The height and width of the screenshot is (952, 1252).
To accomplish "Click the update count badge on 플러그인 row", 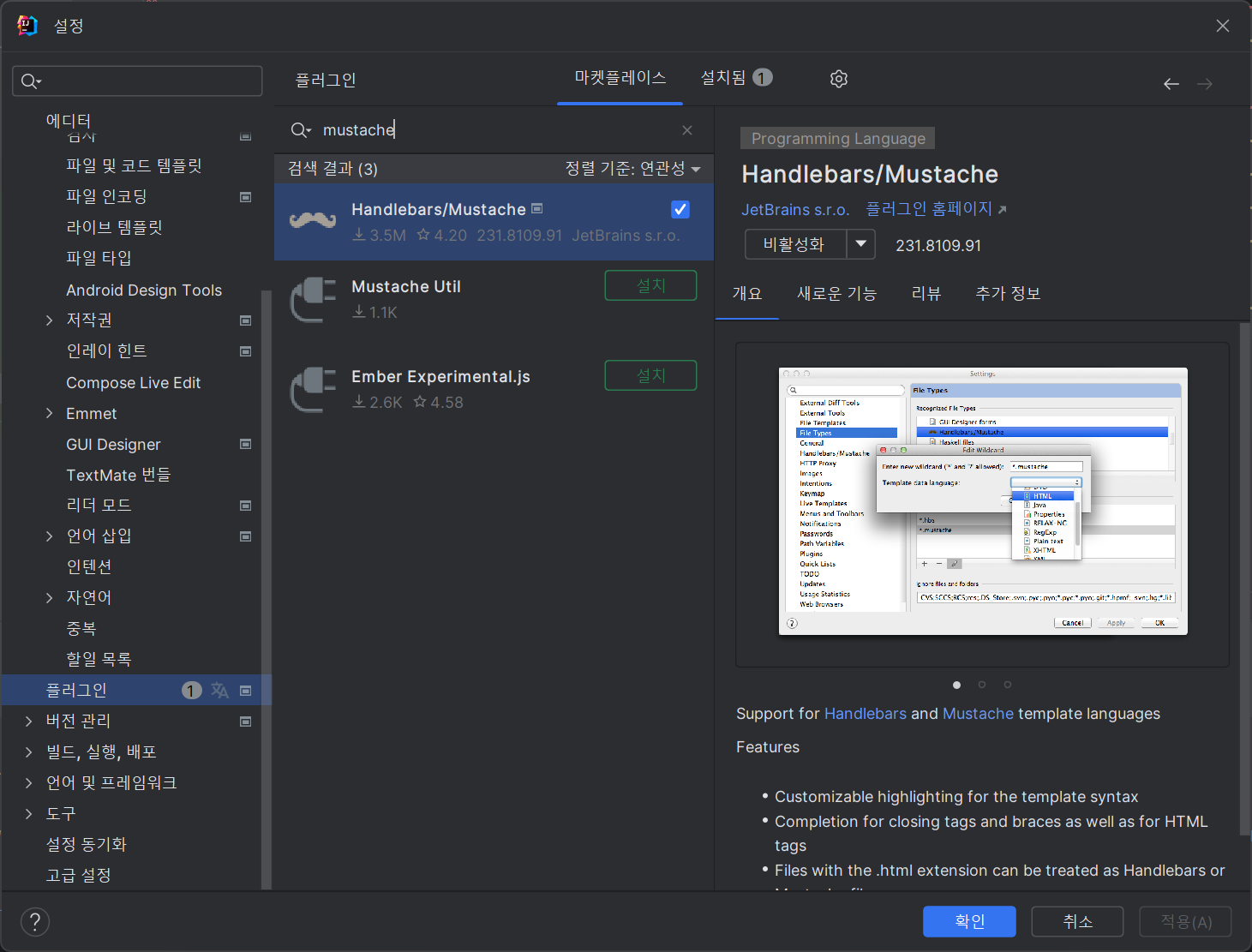I will (192, 691).
